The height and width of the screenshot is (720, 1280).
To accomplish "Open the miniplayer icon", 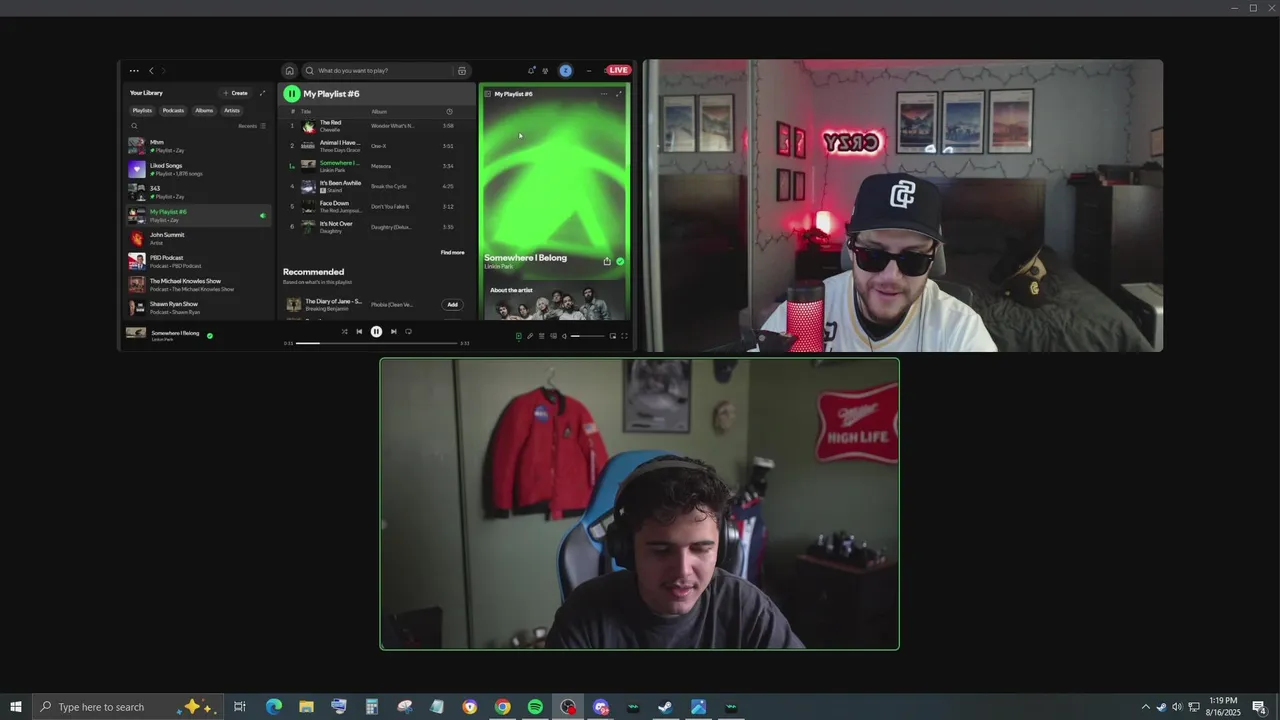I will pos(613,336).
